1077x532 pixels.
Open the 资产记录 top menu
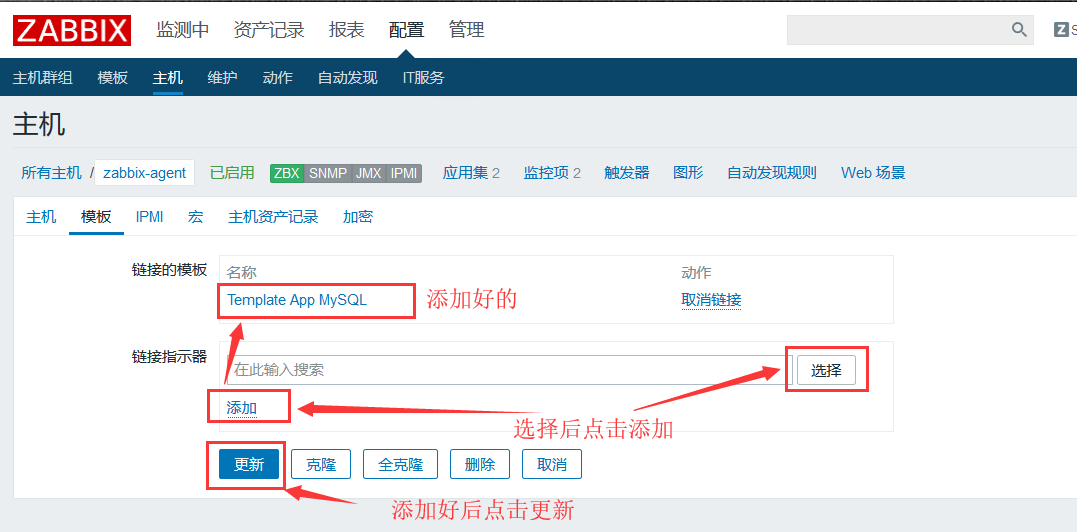coord(269,30)
